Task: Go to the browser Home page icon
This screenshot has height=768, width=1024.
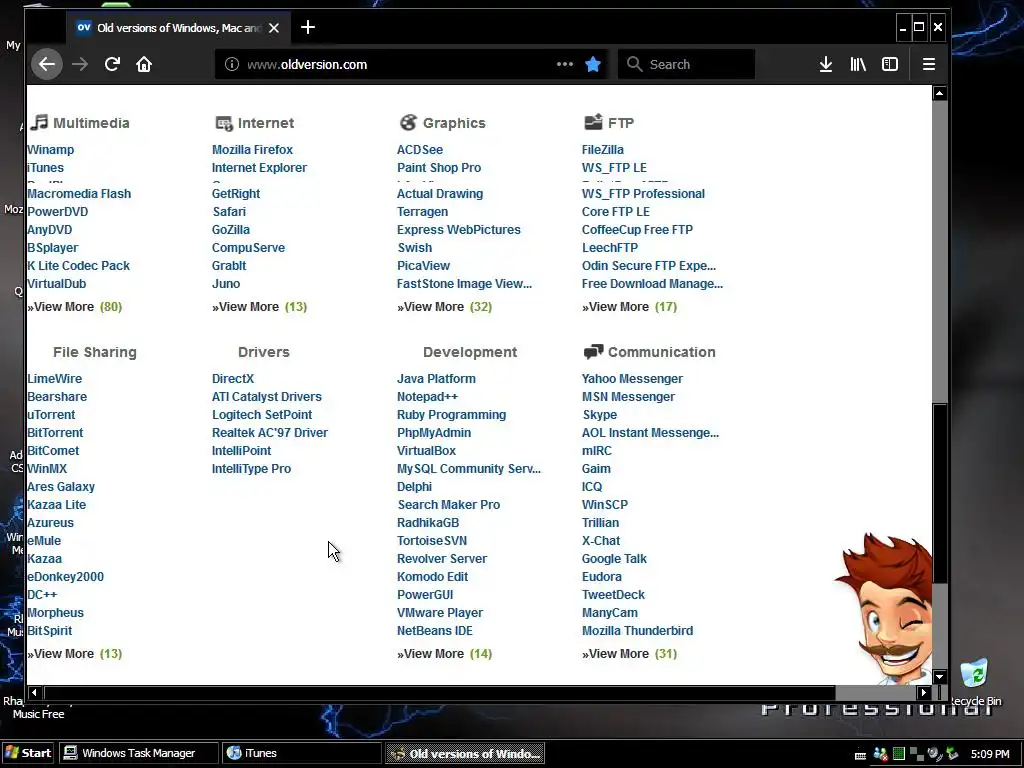Action: click(144, 64)
